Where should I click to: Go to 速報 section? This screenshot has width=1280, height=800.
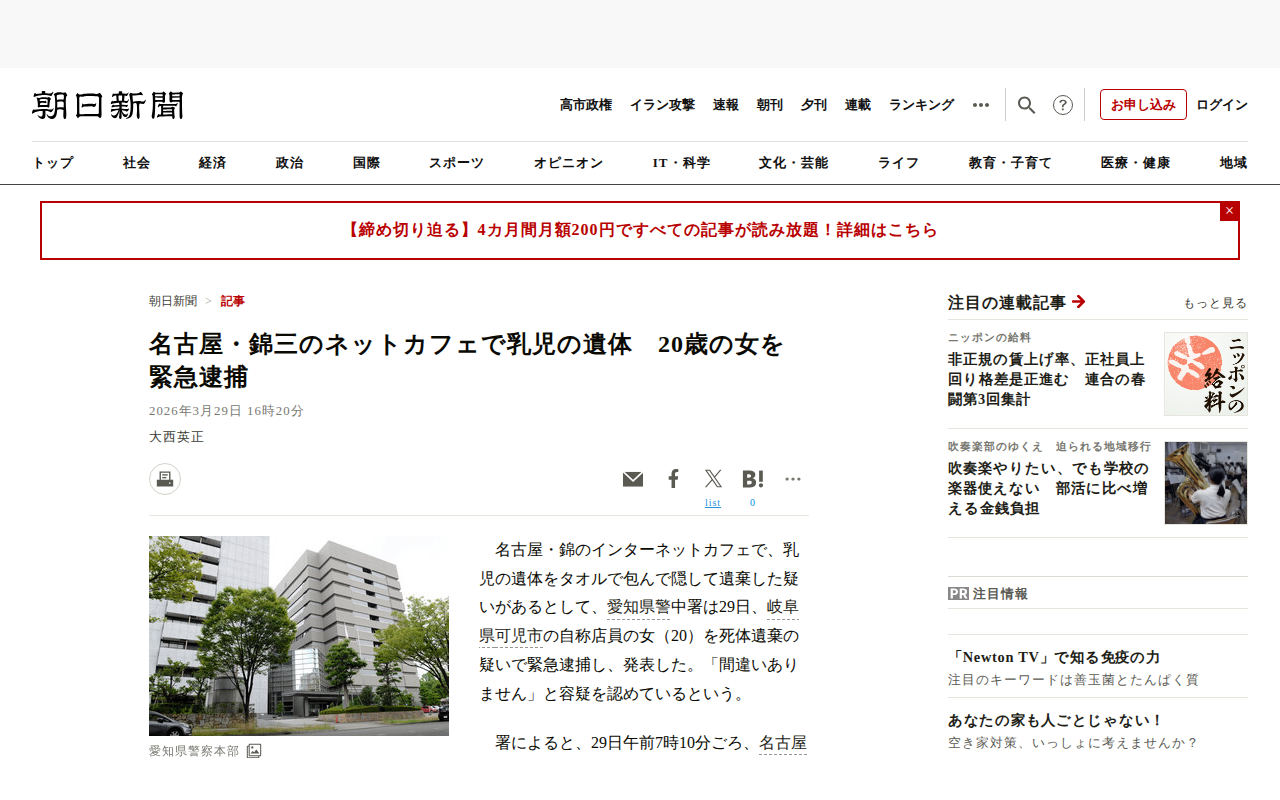point(726,105)
